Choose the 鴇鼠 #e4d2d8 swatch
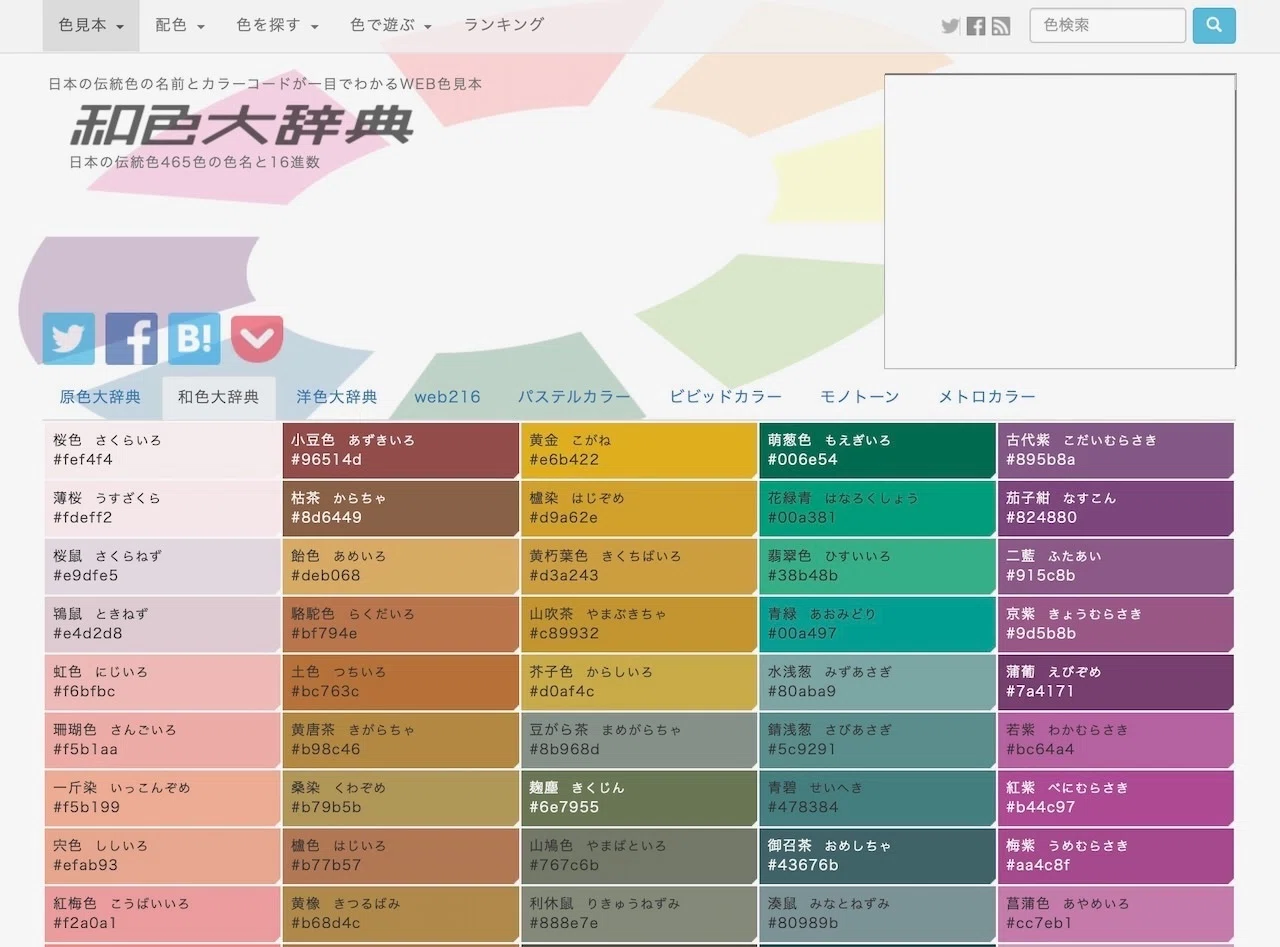Screen dimensions: 1280x947 (x=162, y=624)
